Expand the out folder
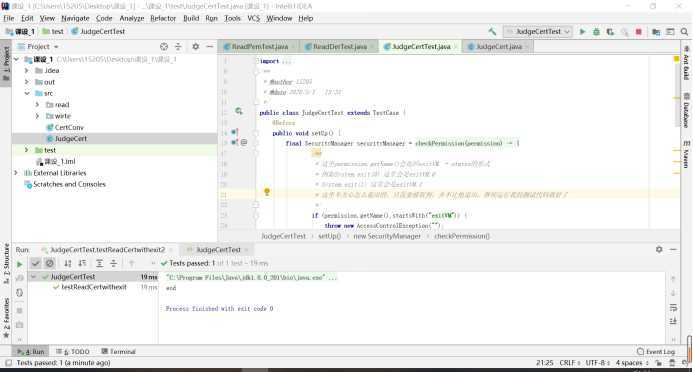 (x=27, y=82)
